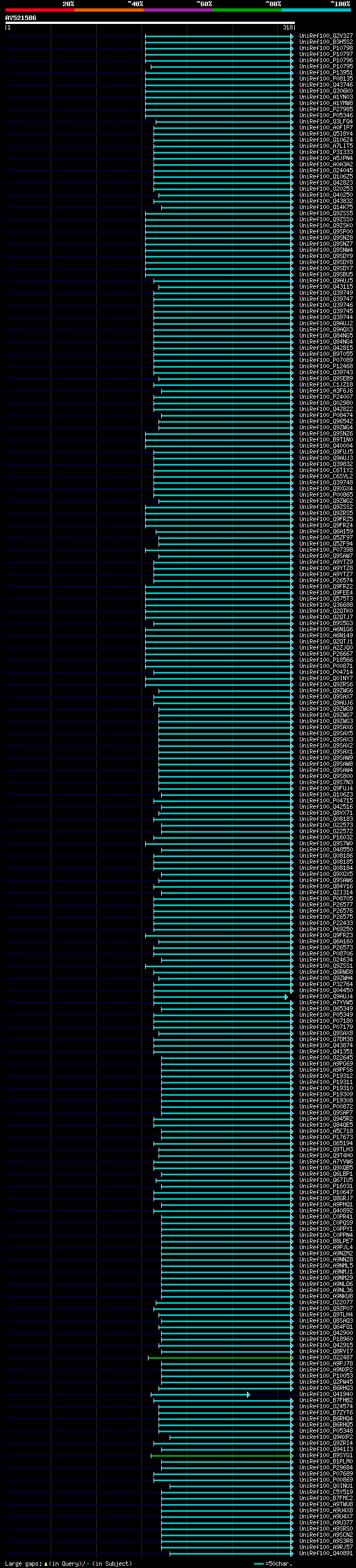Open hit UniRef100_P10798
Screen dimensions: 356x1568
pyautogui.click(x=326, y=48)
